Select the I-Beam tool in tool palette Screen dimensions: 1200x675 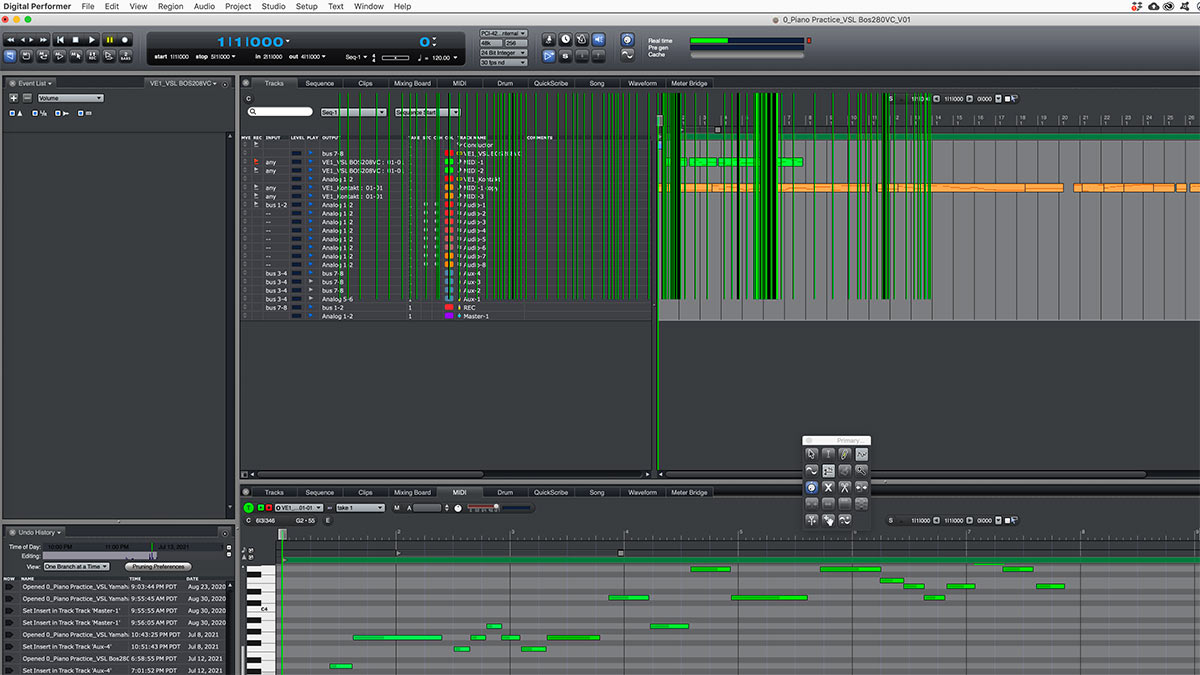tap(828, 454)
